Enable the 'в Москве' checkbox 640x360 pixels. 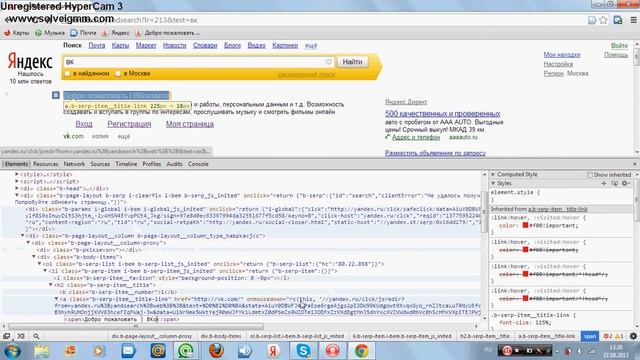coord(118,73)
